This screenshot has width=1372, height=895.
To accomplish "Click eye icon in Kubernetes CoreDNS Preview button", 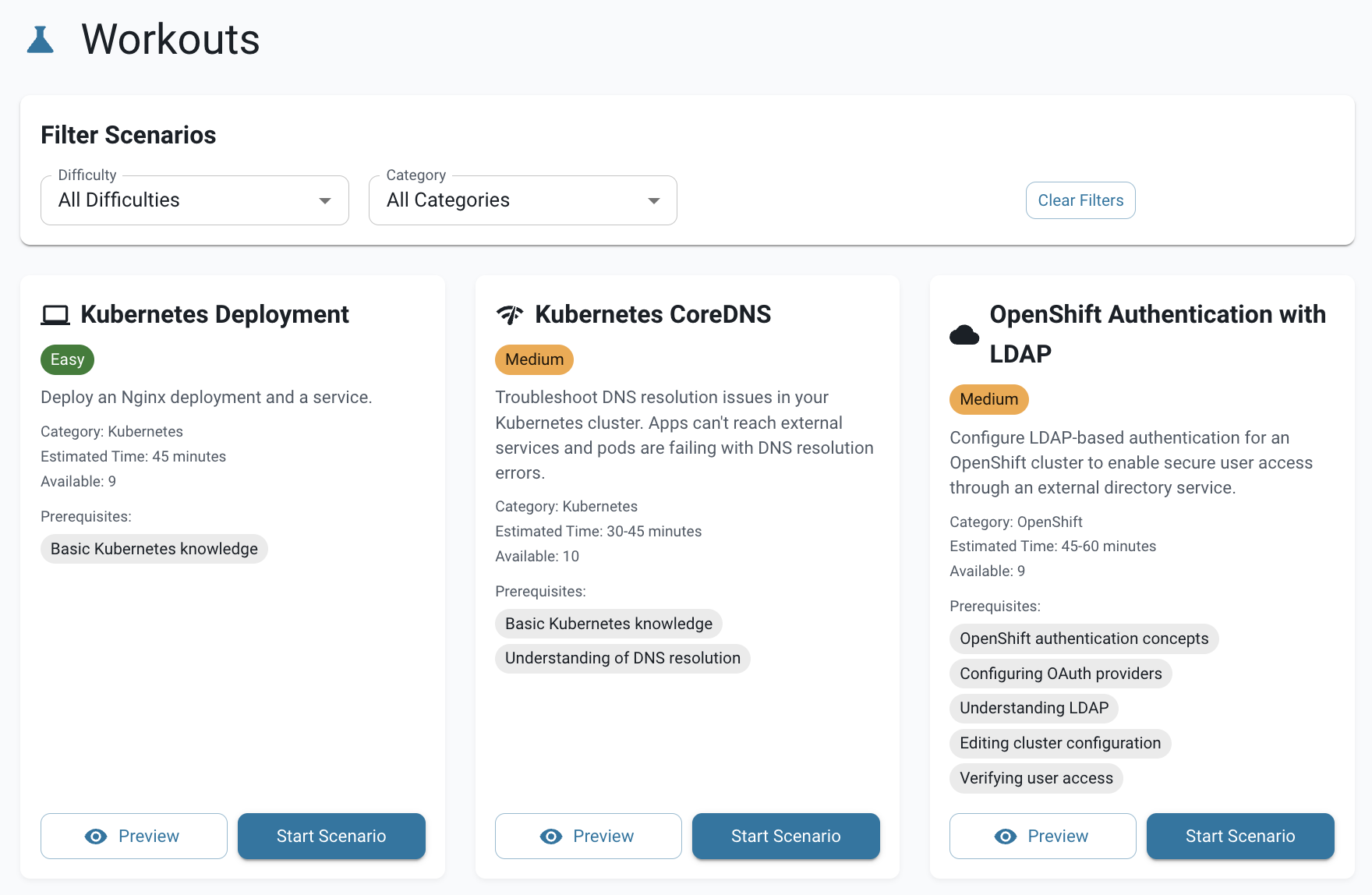I will 550,837.
